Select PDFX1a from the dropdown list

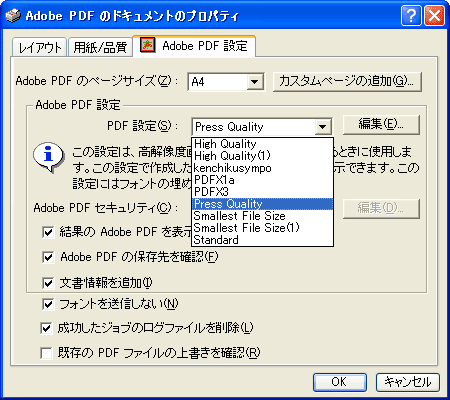pyautogui.click(x=214, y=180)
